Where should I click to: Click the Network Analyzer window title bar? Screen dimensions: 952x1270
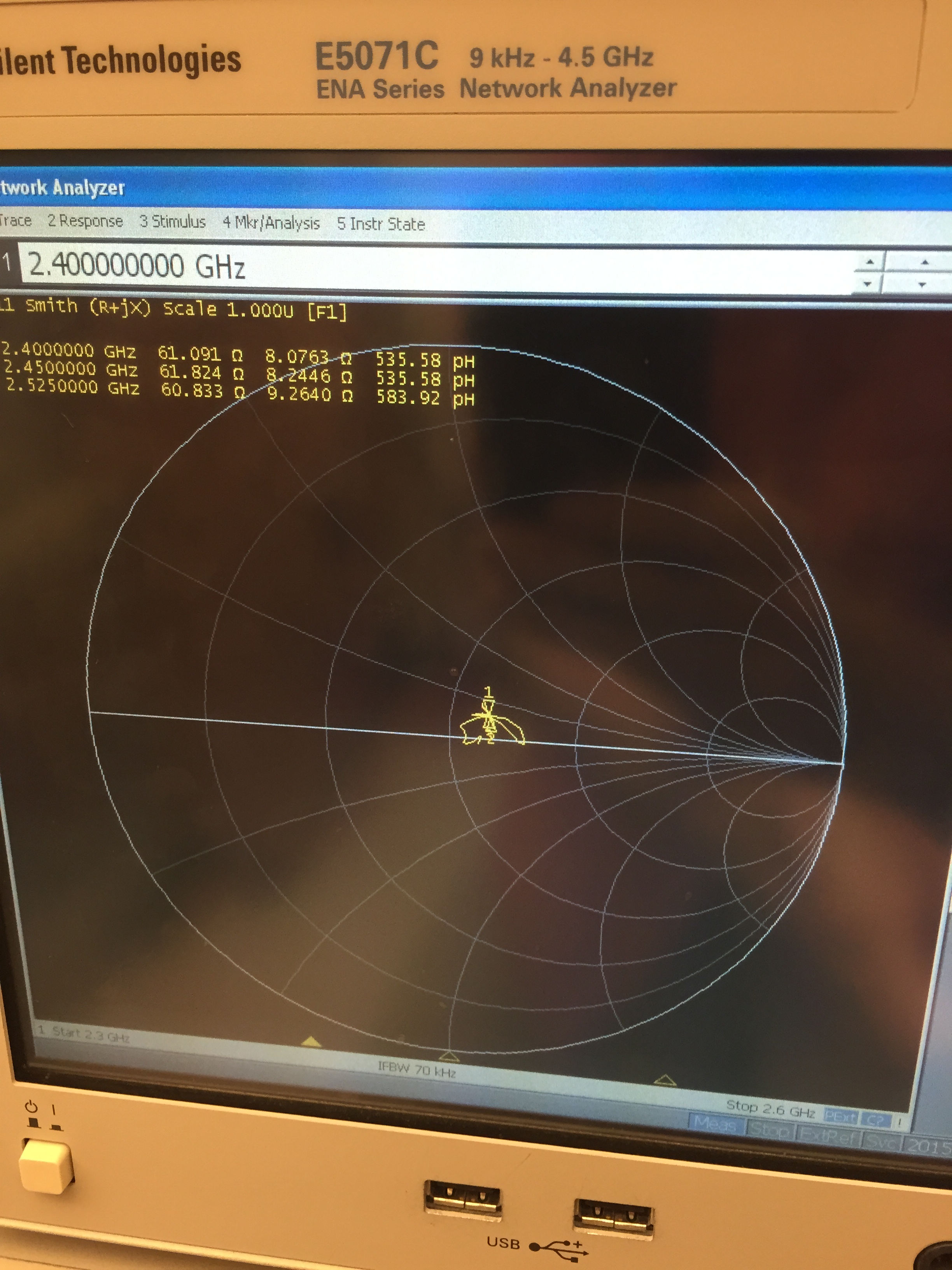(x=476, y=188)
